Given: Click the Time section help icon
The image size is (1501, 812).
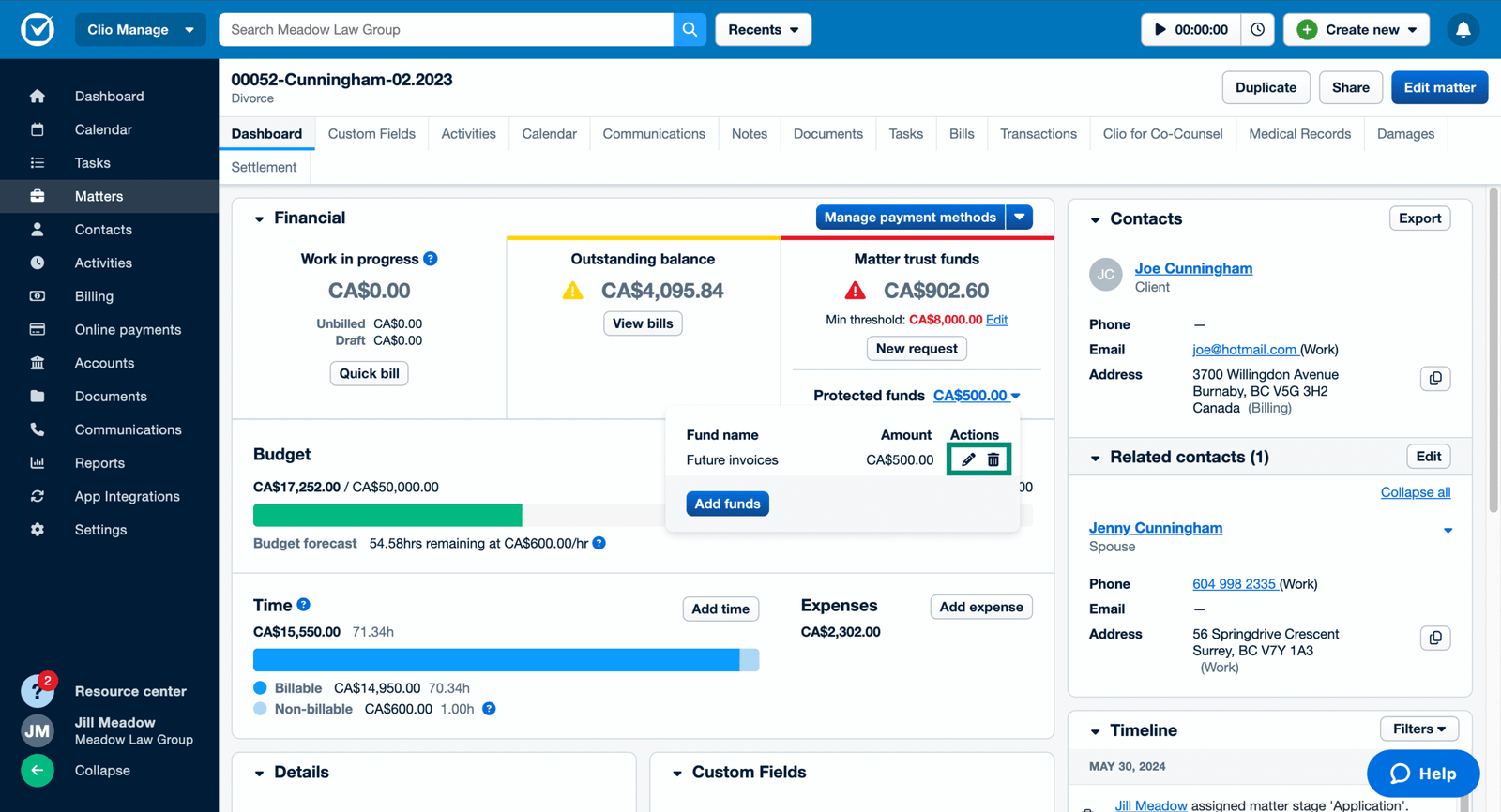Looking at the screenshot, I should coord(303,605).
